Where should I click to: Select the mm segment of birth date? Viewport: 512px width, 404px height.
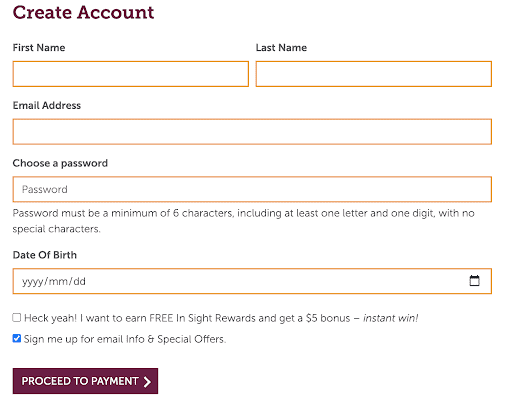(x=58, y=282)
